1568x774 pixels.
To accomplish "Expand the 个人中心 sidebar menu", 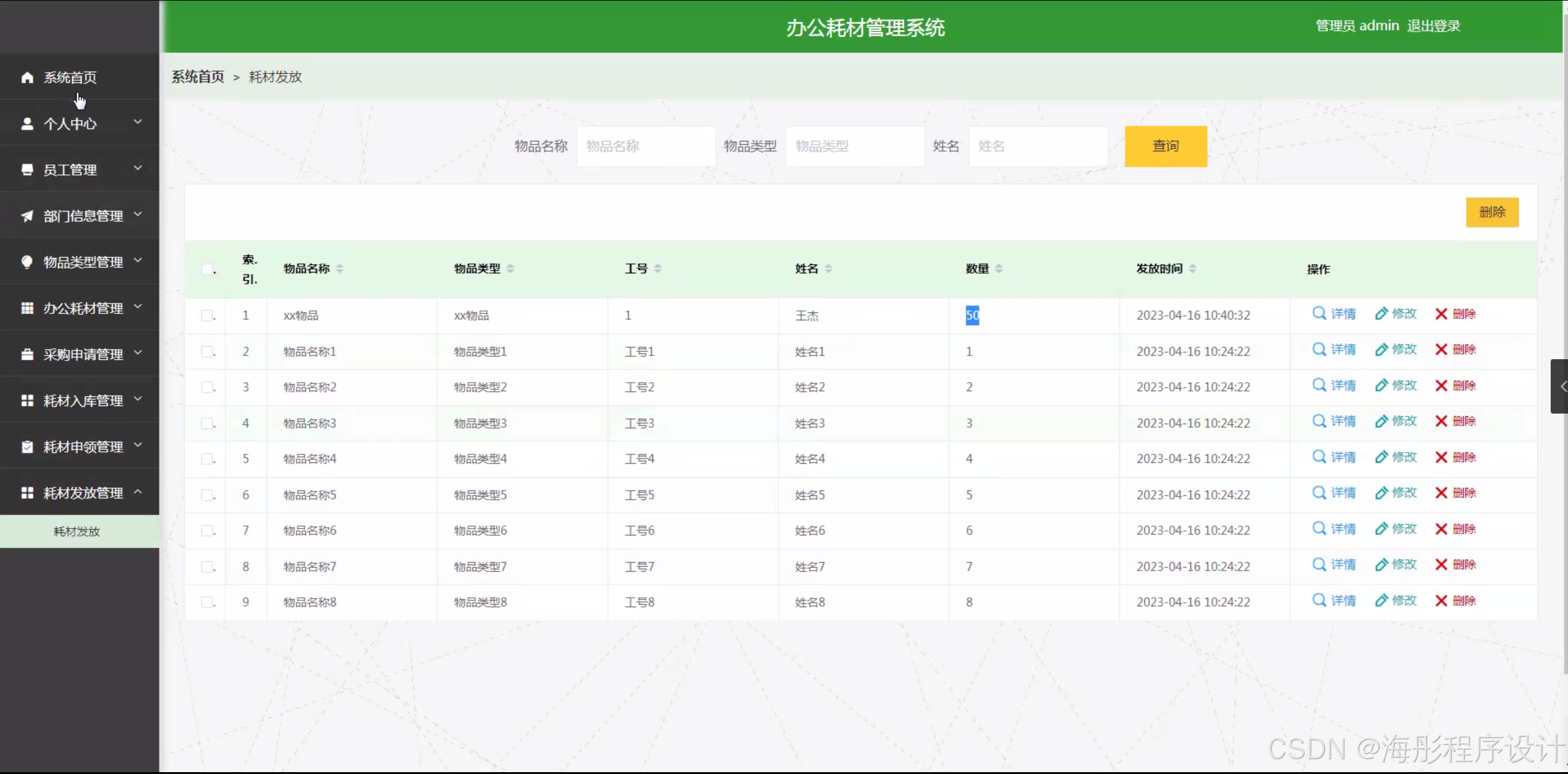I will tap(79, 123).
